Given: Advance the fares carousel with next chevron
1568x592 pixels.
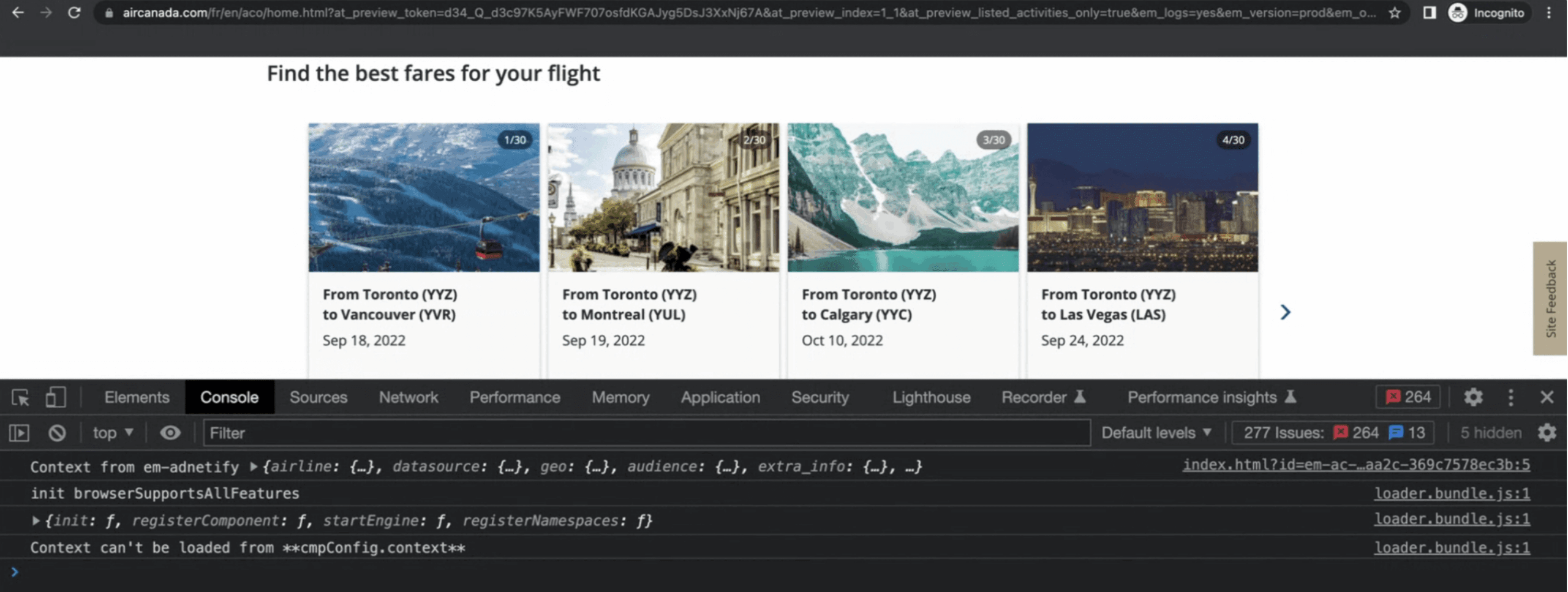Looking at the screenshot, I should [x=1285, y=312].
